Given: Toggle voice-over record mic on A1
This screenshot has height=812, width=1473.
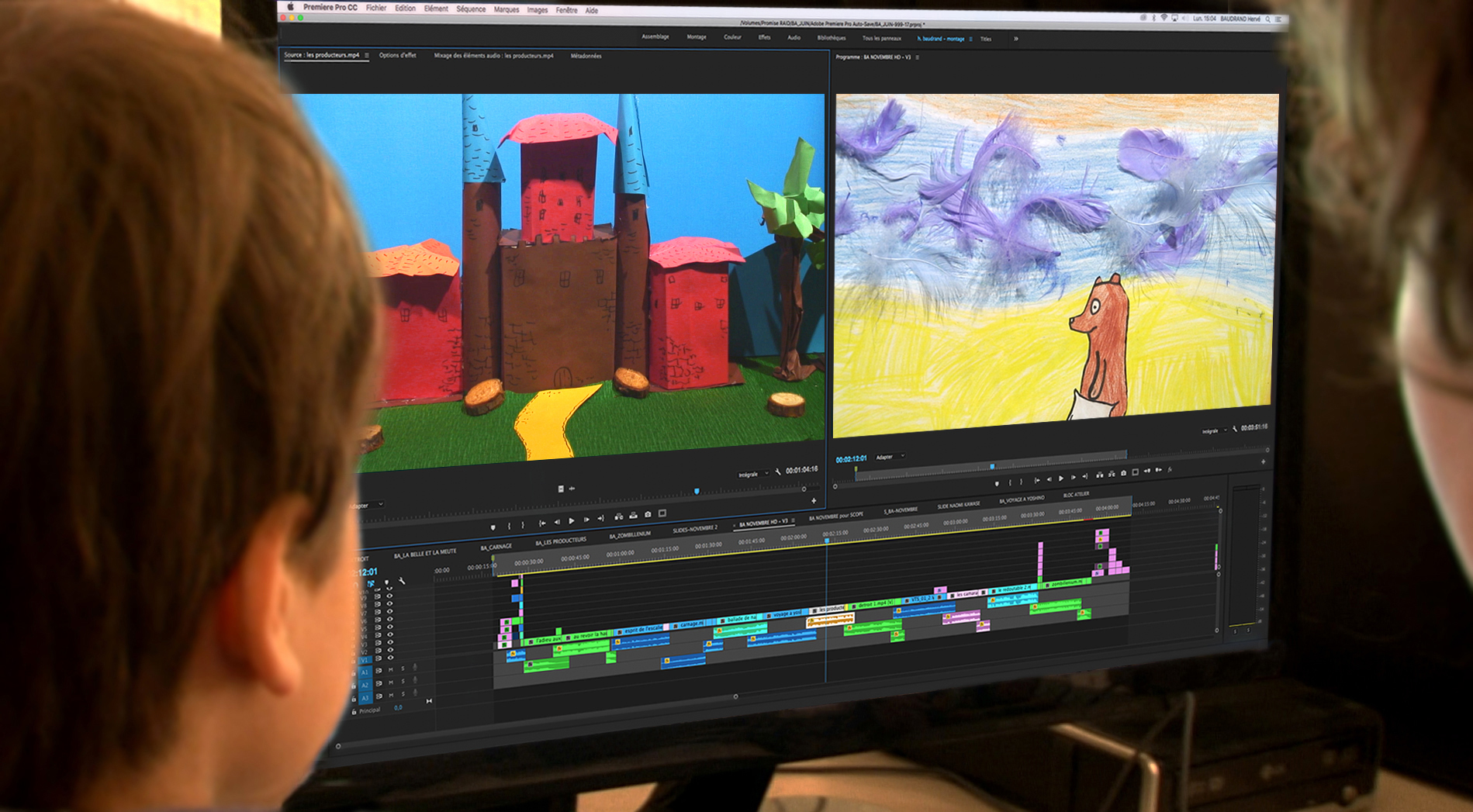Looking at the screenshot, I should point(415,668).
